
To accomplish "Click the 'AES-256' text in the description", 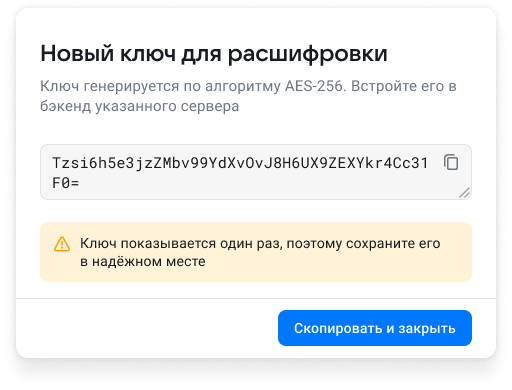I will click(314, 86).
